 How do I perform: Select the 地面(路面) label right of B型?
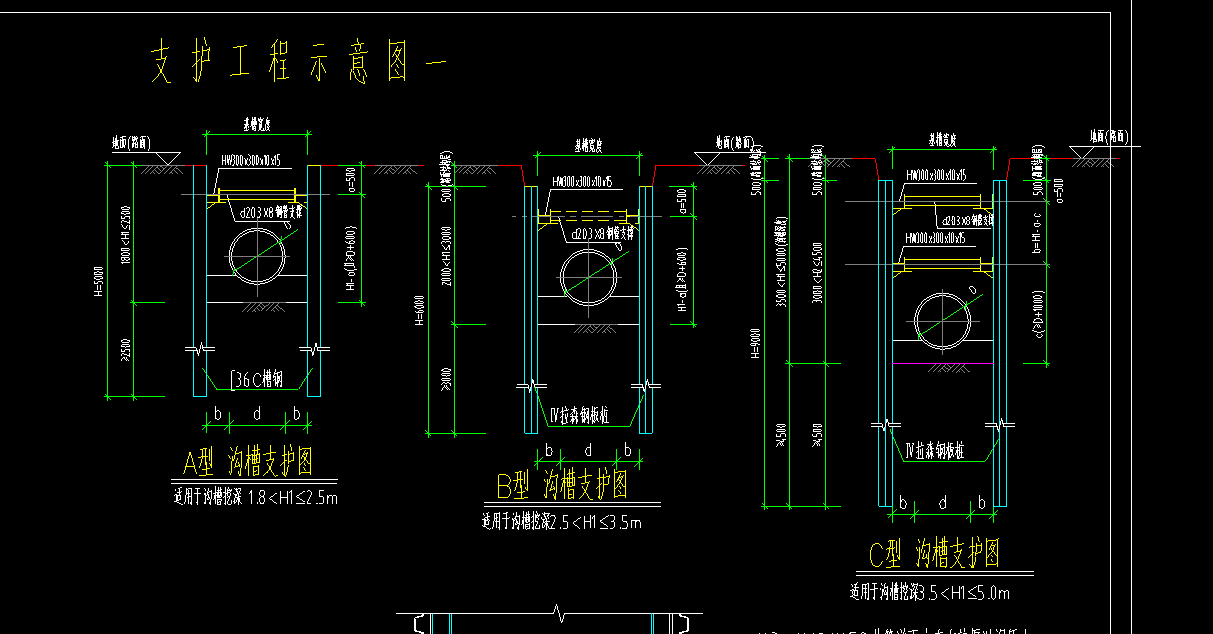(735, 142)
